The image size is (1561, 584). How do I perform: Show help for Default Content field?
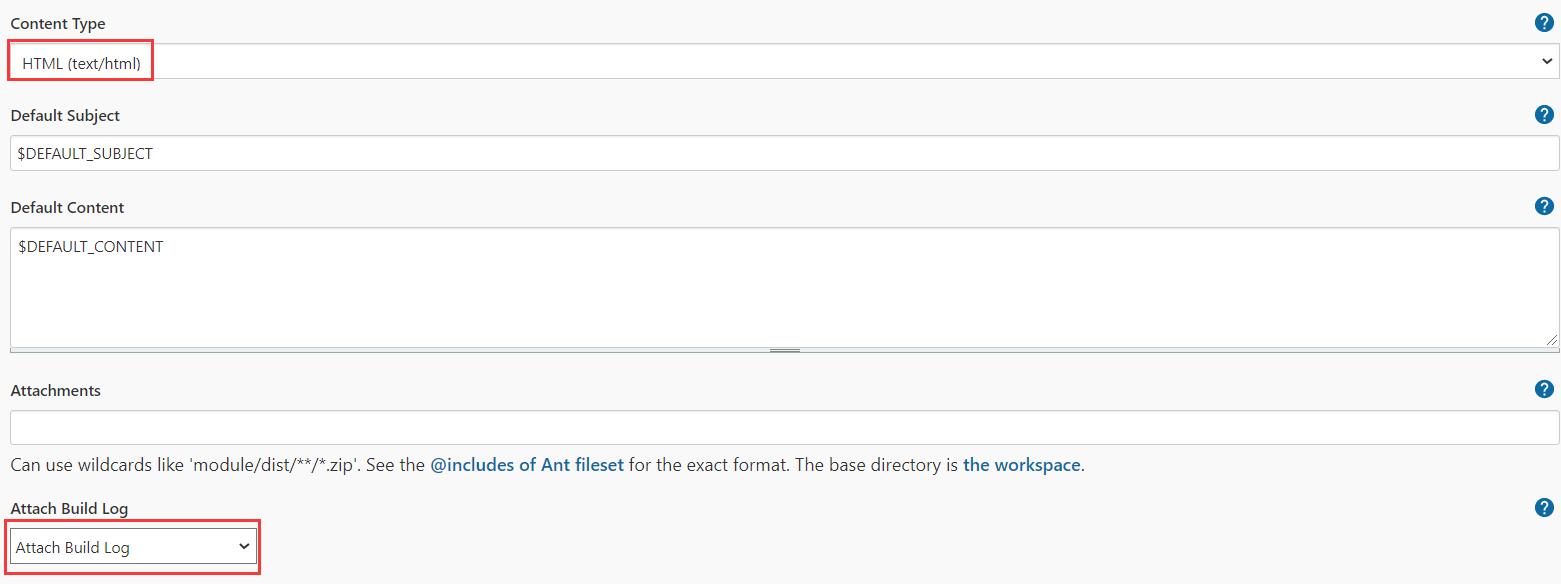click(1544, 206)
